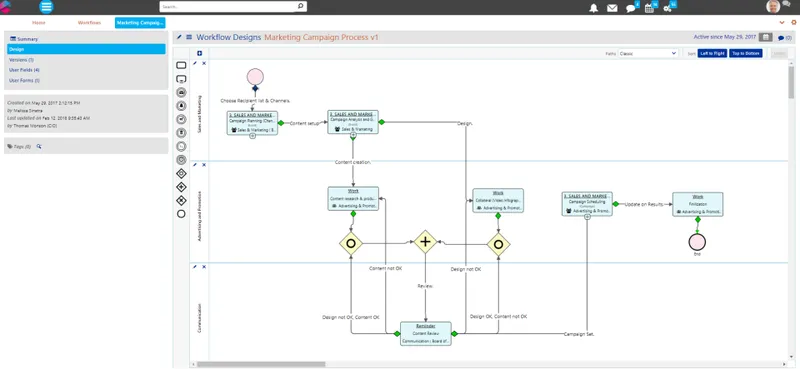Delete the Sales and Marketing lane
The height and width of the screenshot is (369, 800).
[204, 63]
